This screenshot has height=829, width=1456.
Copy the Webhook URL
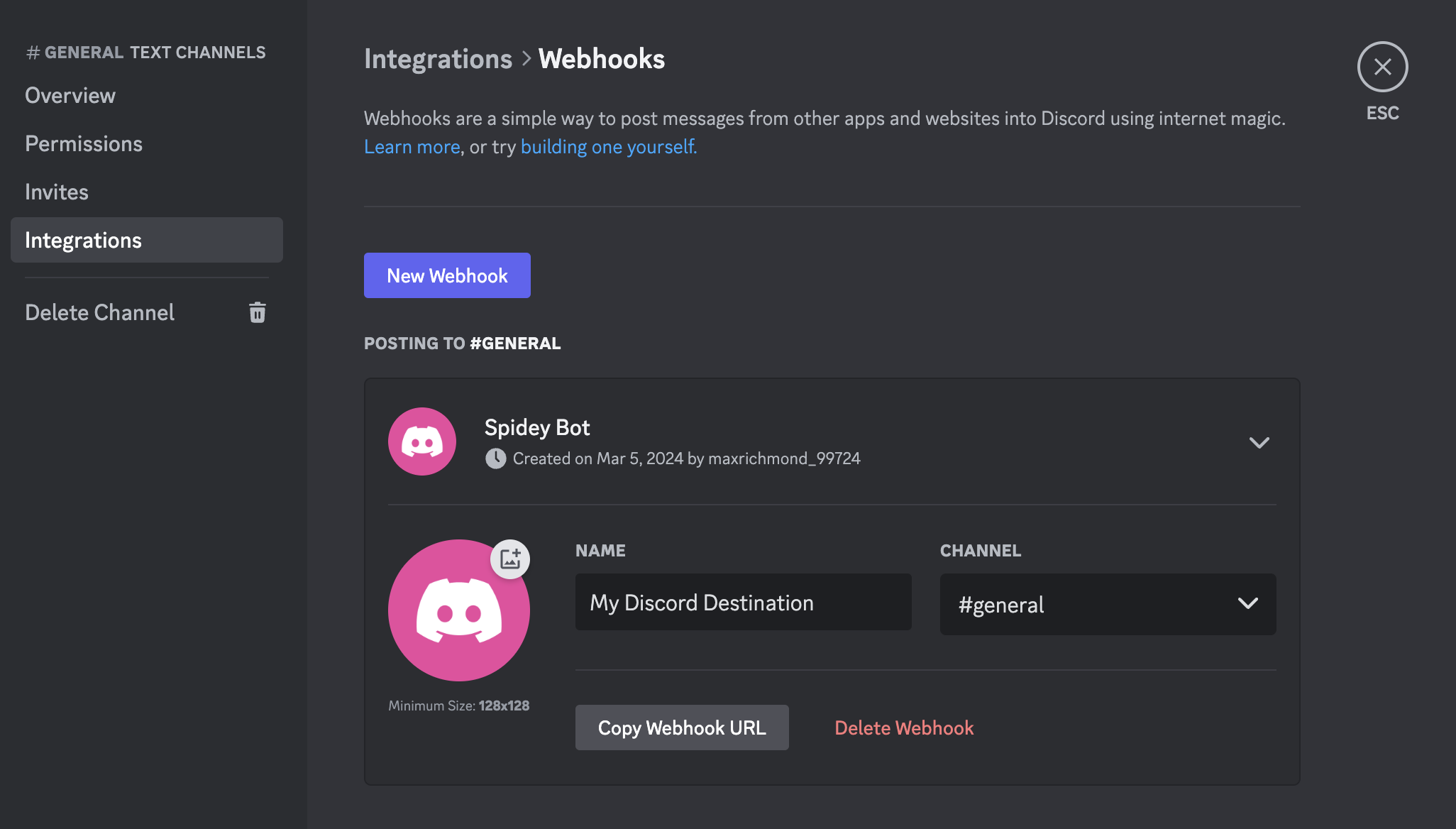pyautogui.click(x=681, y=727)
